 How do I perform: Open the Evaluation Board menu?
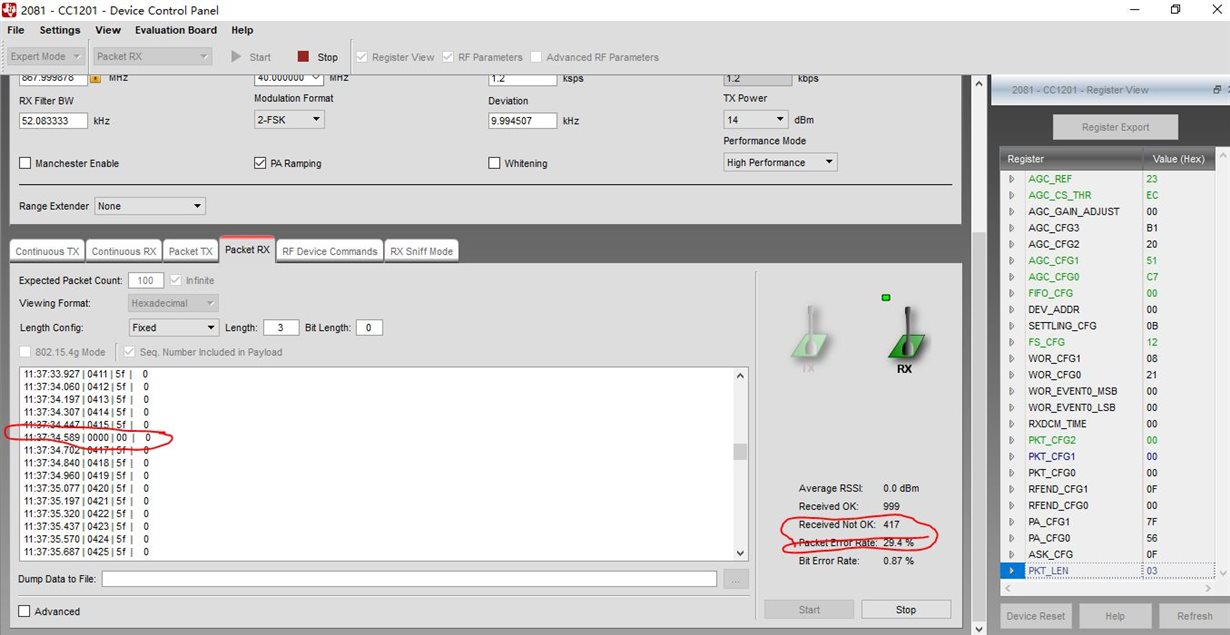176,30
